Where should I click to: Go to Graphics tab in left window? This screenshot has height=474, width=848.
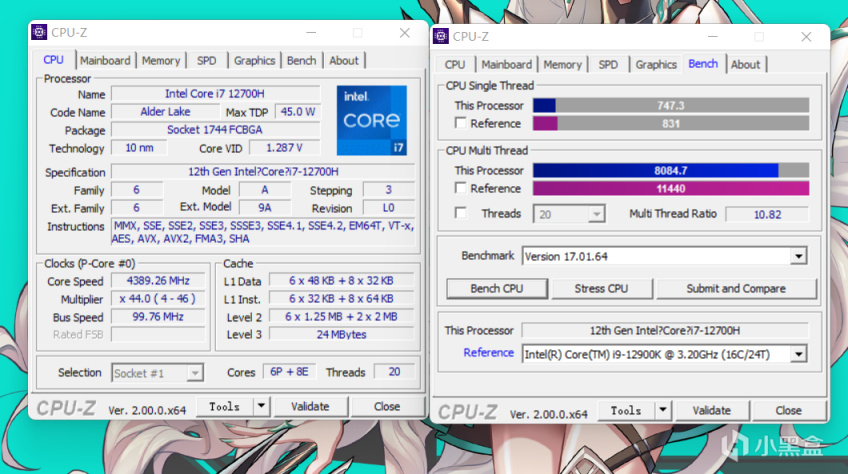(x=254, y=61)
